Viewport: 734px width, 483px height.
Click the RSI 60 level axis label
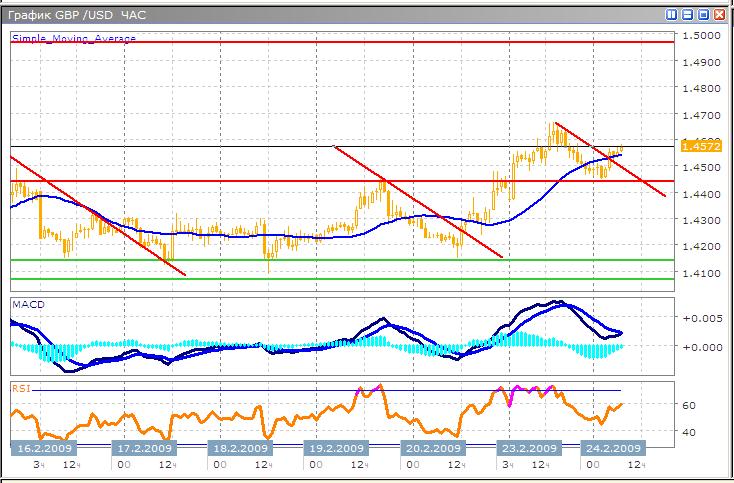click(689, 406)
